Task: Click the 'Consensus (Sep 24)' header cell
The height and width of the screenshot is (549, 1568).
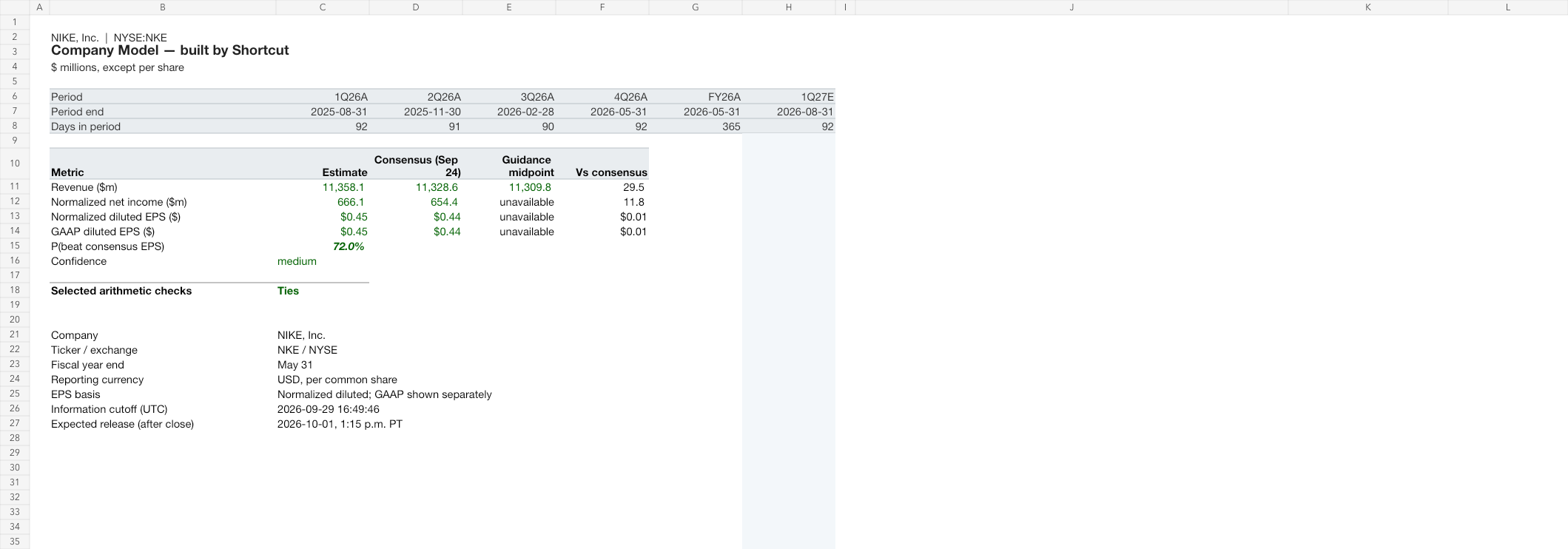Action: point(416,164)
